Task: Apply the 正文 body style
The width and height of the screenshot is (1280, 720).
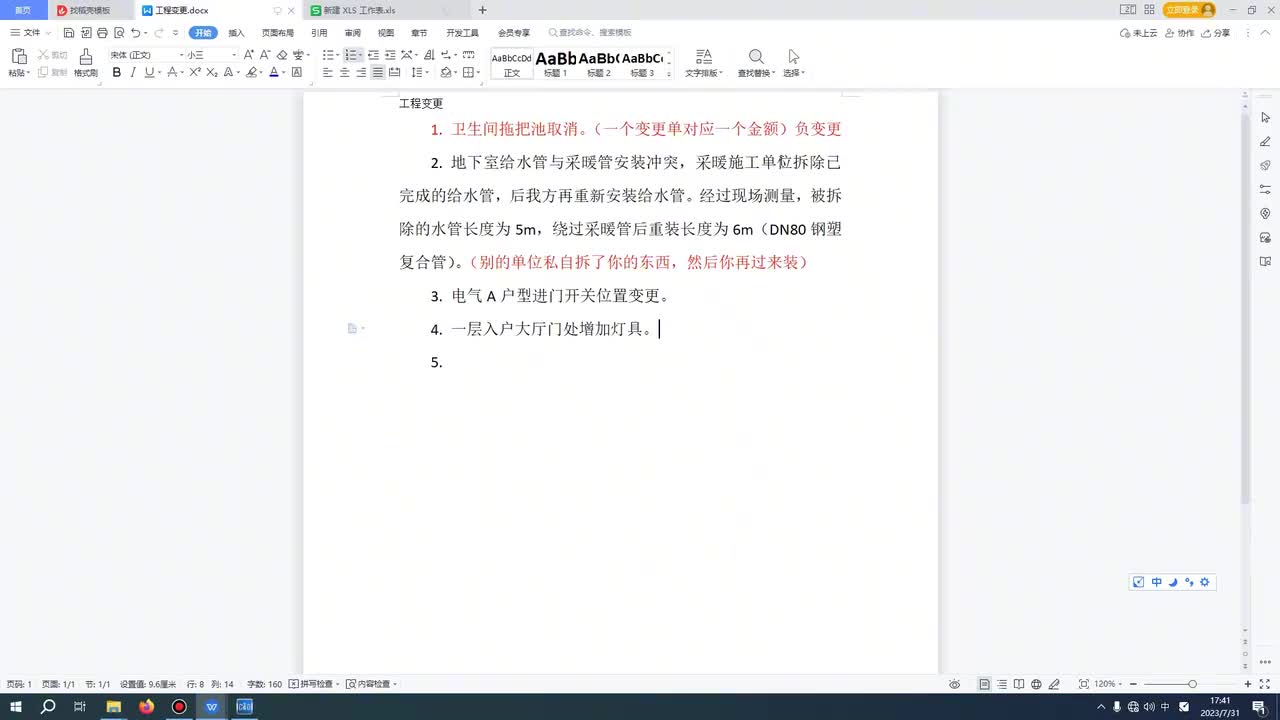Action: click(512, 64)
